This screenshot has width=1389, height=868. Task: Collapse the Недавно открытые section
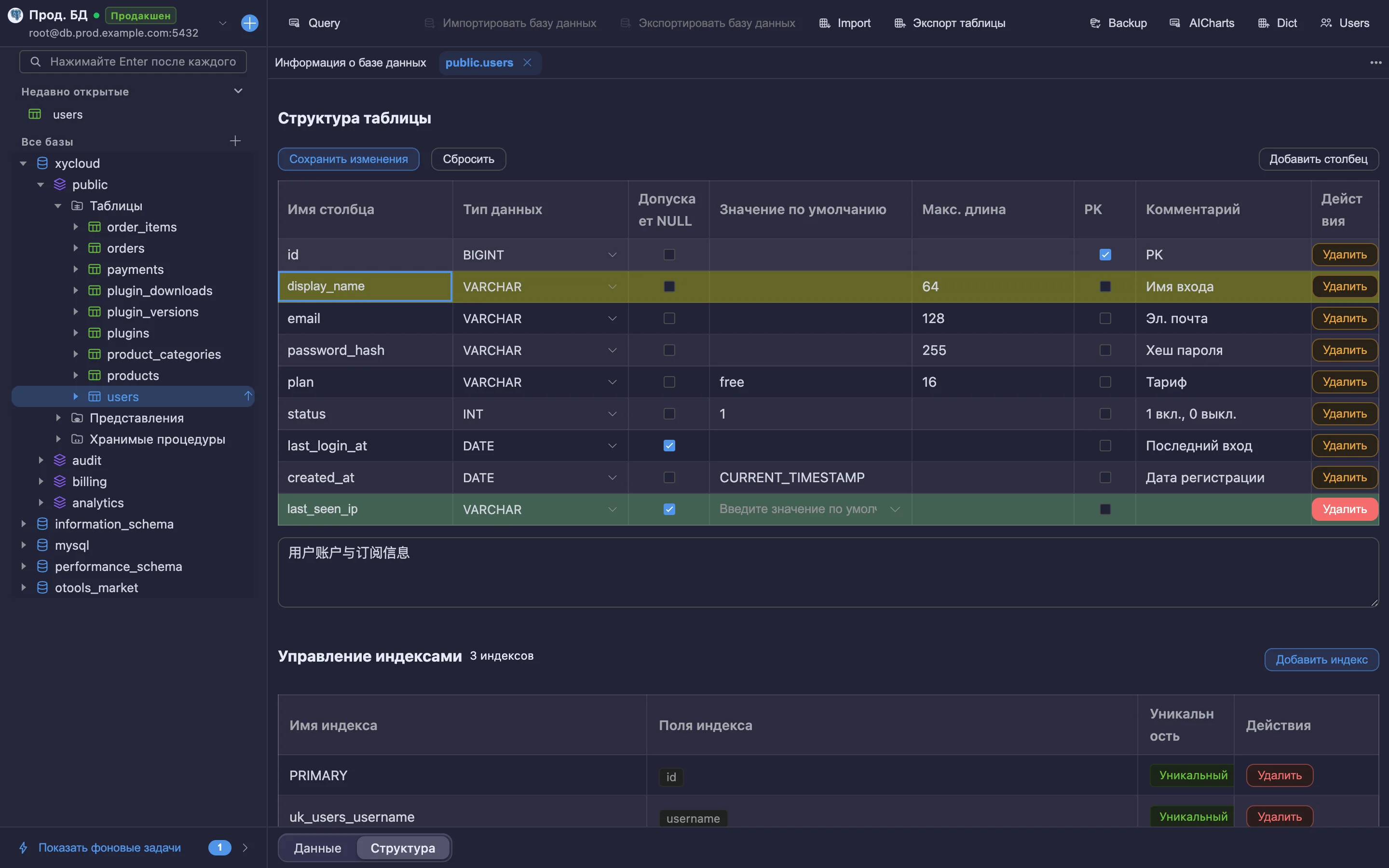coord(238,91)
